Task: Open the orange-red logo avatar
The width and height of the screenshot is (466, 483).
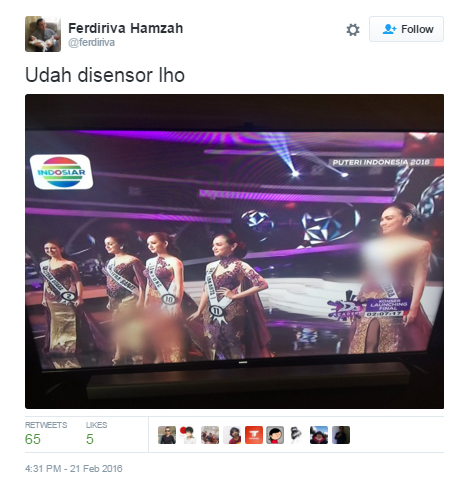Action: (254, 435)
